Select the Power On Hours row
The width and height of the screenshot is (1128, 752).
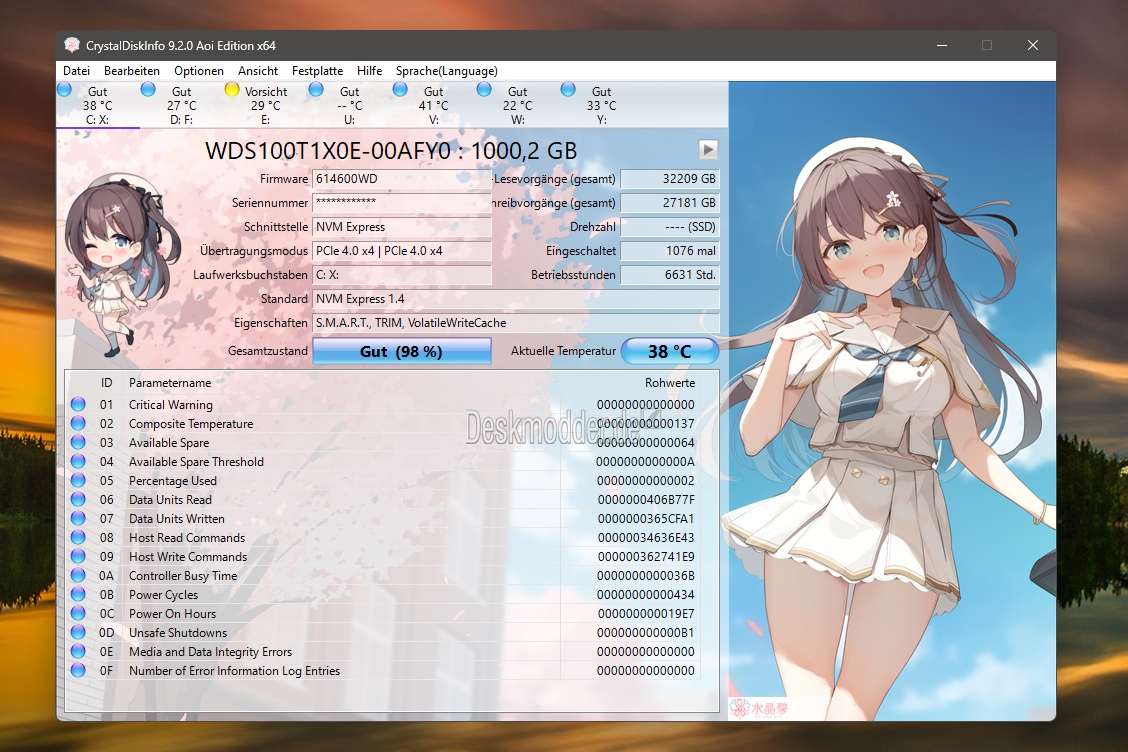pos(385,614)
